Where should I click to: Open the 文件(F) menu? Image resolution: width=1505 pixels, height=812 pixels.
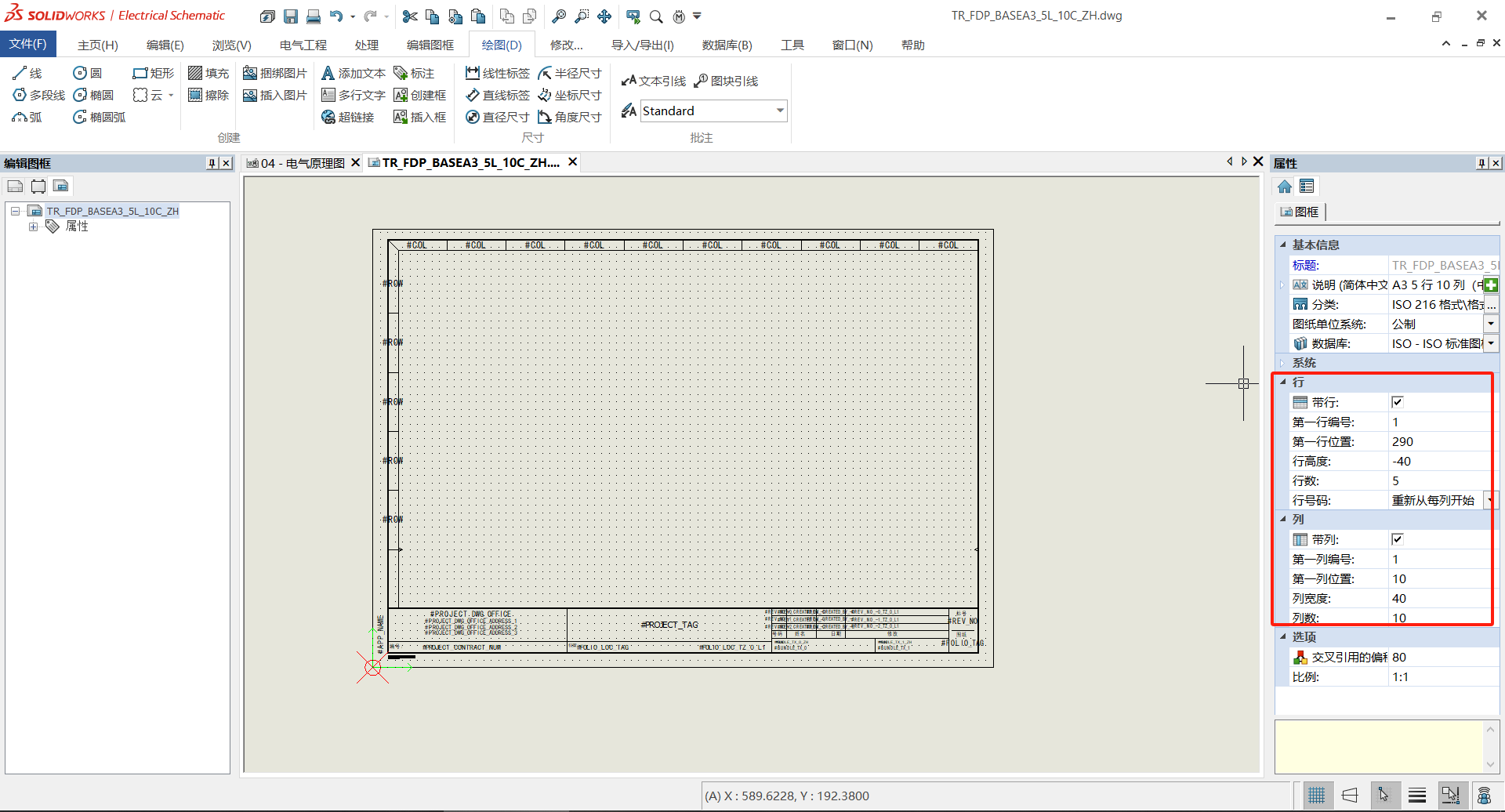point(28,44)
